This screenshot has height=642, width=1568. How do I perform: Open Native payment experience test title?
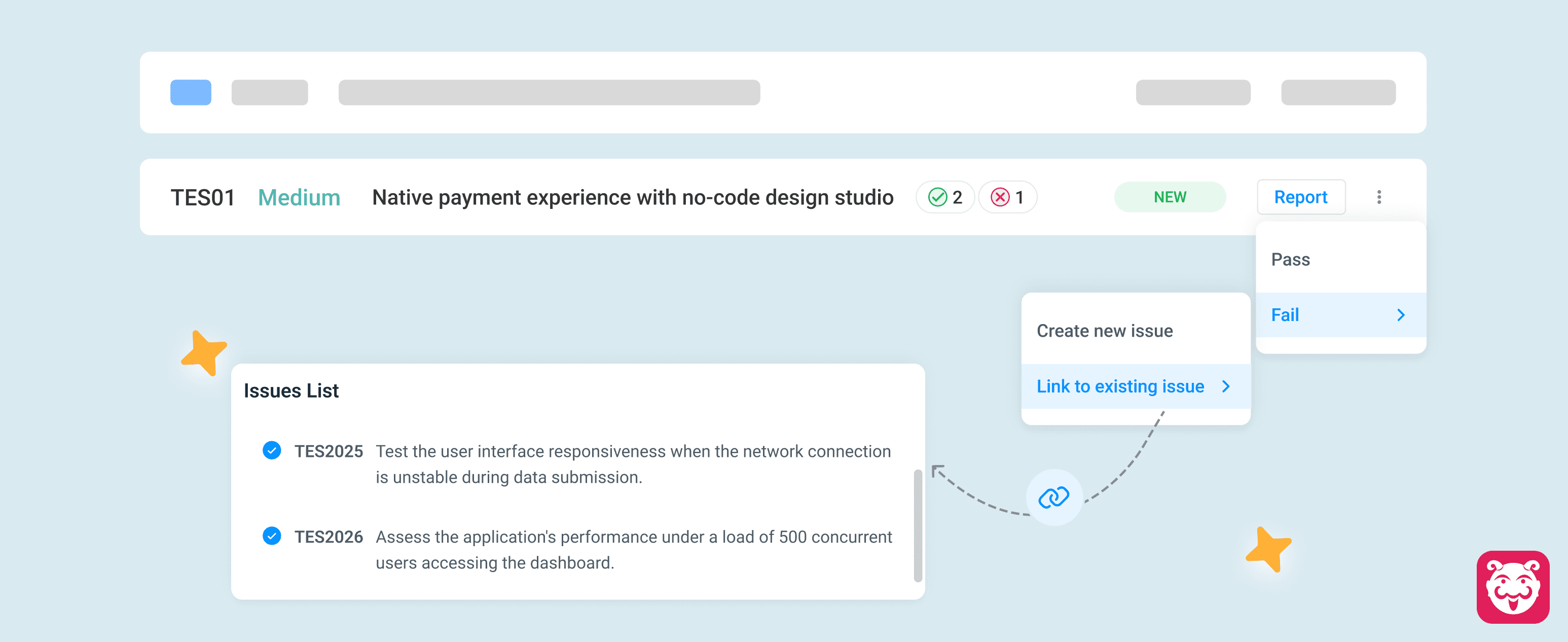tap(633, 197)
